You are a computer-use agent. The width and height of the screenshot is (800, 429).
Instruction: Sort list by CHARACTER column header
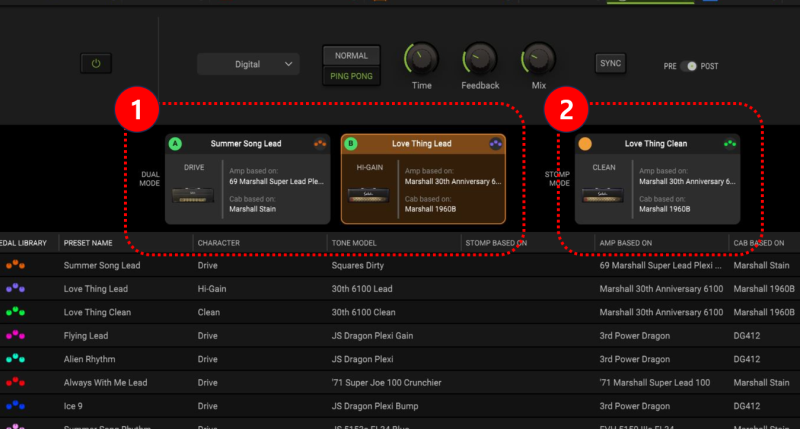pos(219,243)
